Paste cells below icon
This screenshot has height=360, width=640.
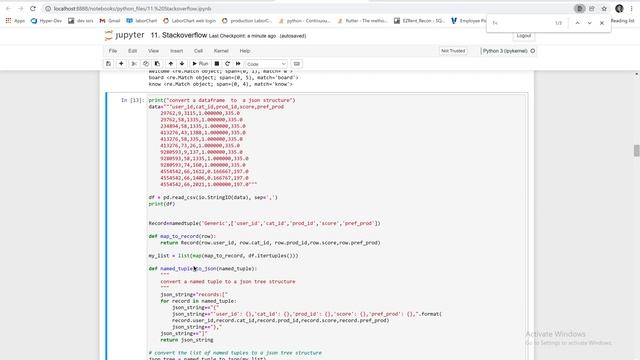tap(157, 64)
